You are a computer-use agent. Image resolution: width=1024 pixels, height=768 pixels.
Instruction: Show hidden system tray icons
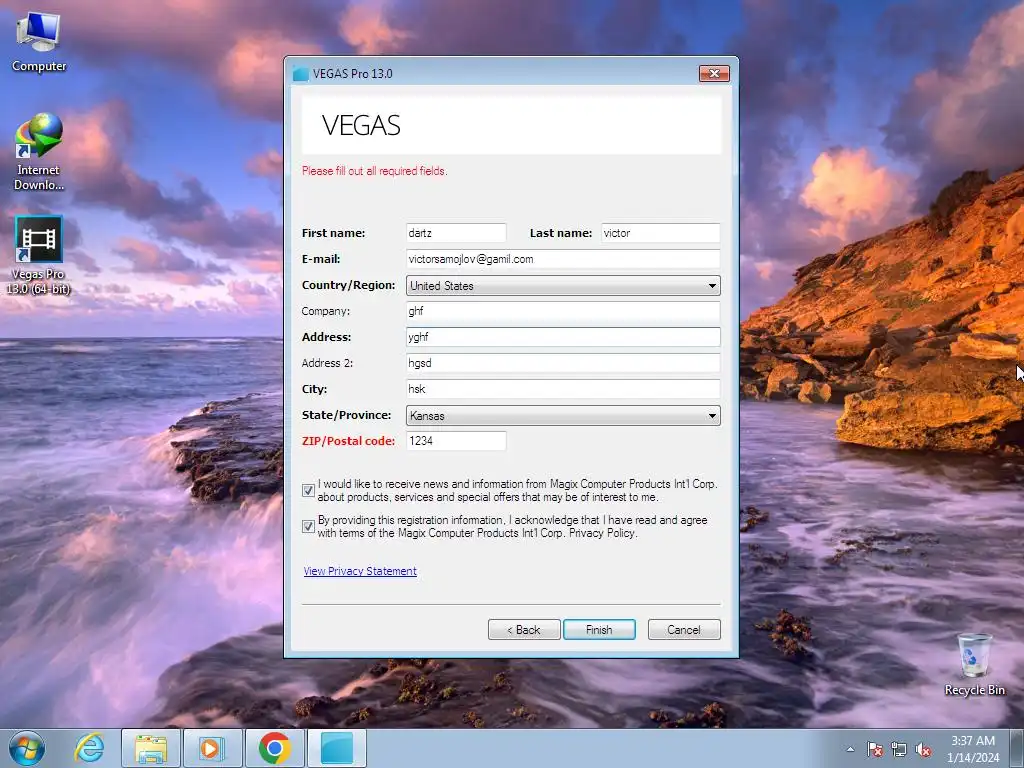pos(850,749)
